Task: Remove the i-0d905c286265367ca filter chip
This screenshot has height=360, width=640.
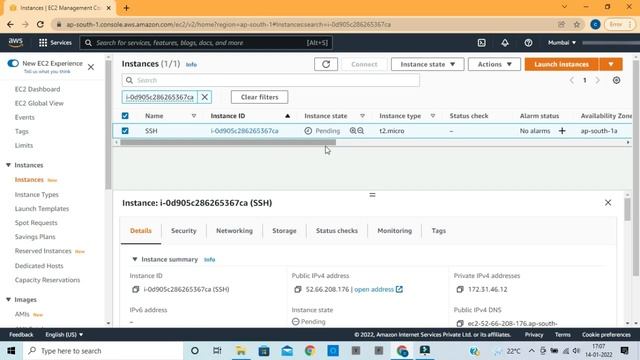Action: (x=204, y=97)
